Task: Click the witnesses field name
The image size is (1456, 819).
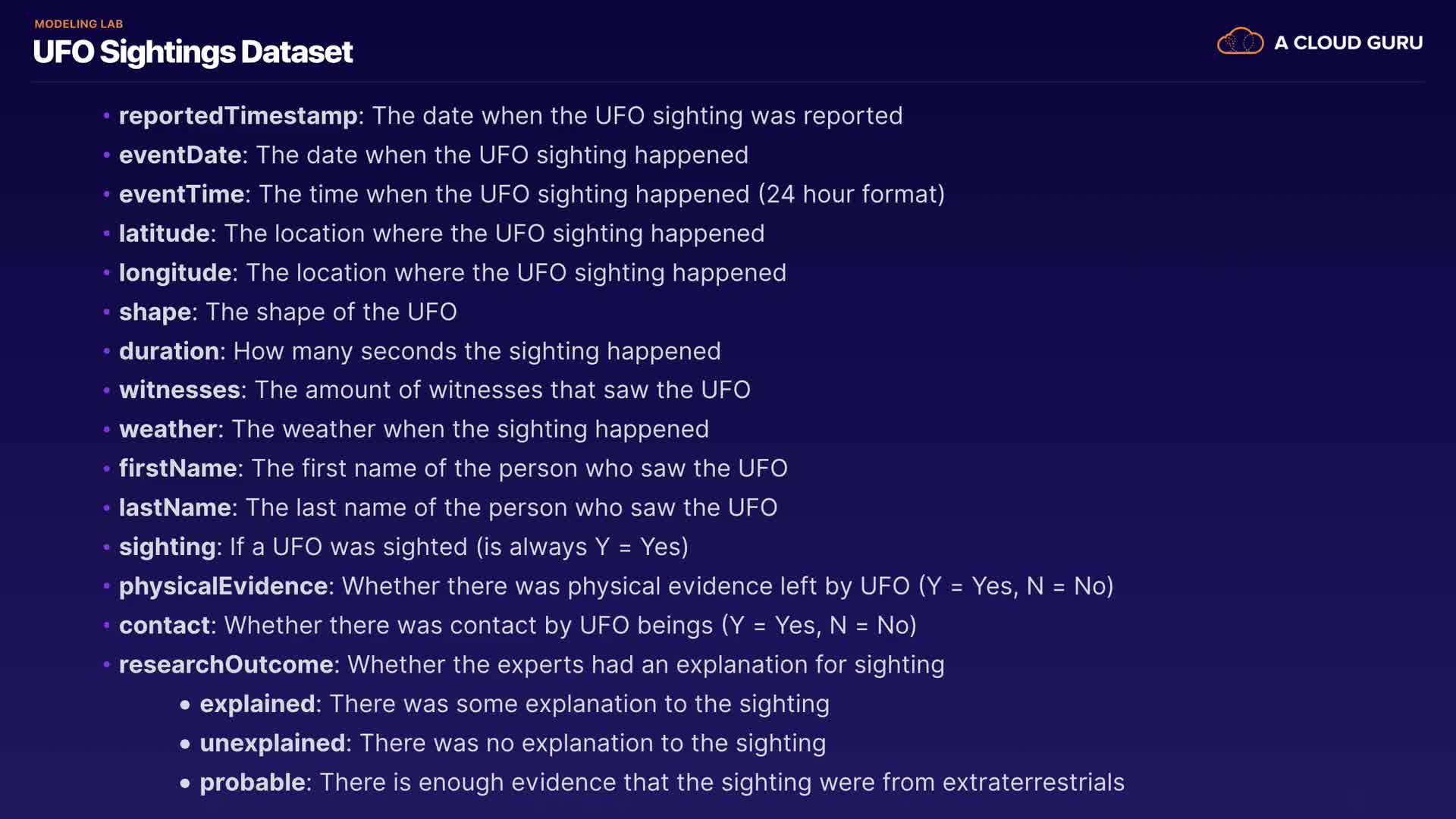Action: click(x=180, y=391)
